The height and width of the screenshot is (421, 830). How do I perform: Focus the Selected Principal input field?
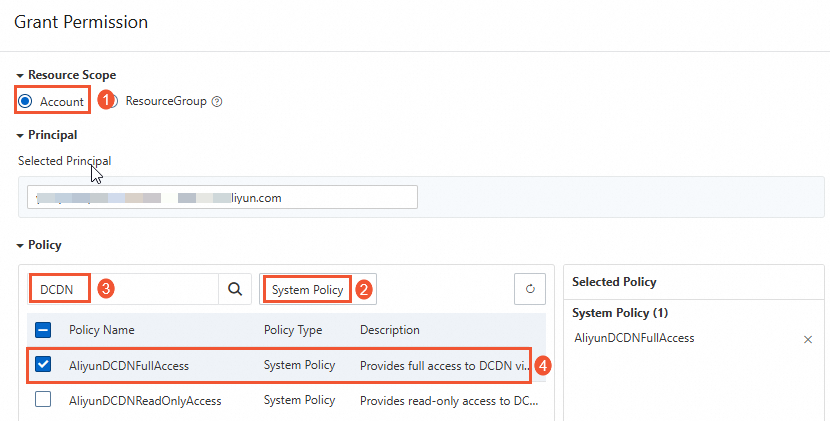click(222, 198)
